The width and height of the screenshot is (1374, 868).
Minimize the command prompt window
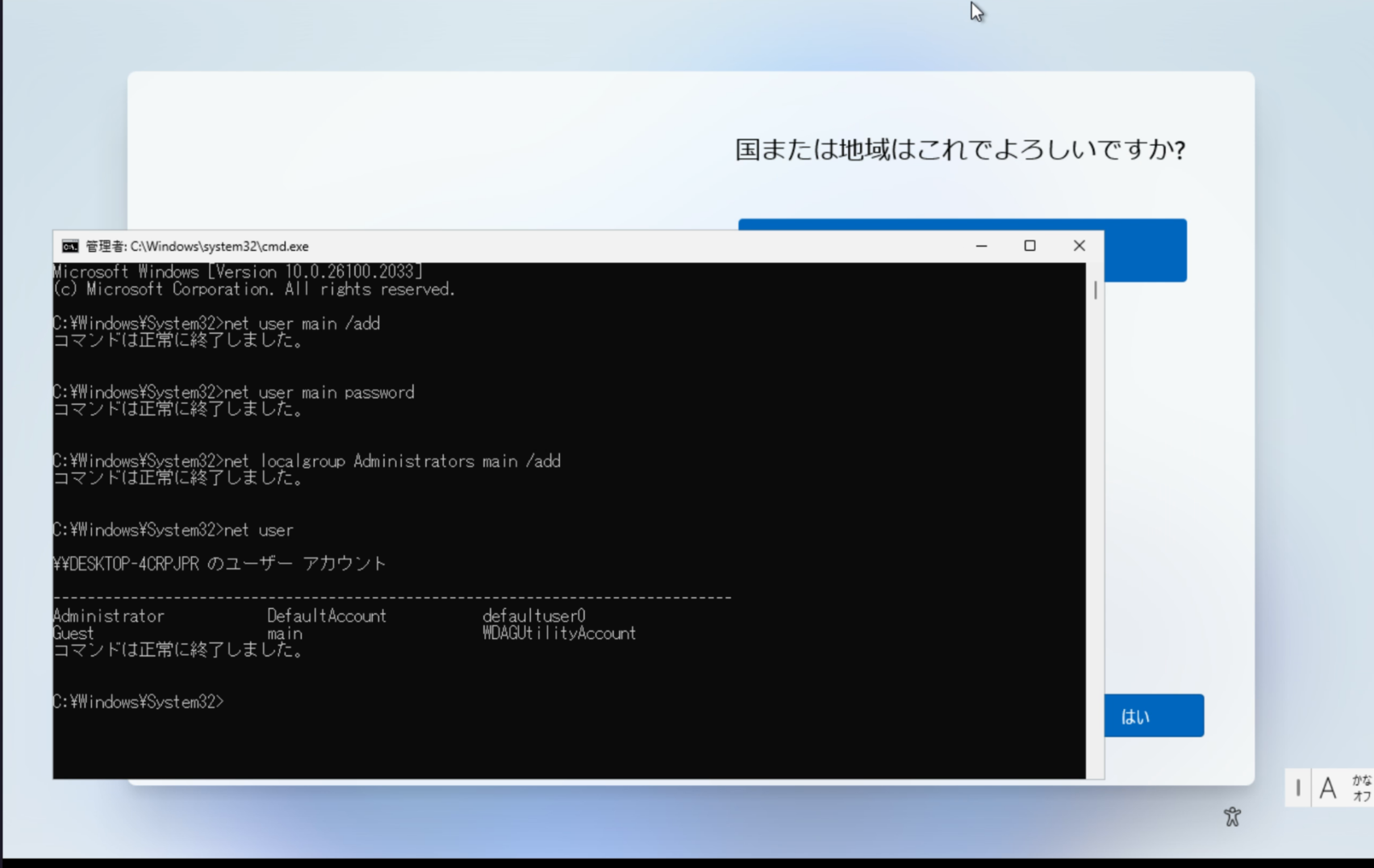[x=981, y=245]
